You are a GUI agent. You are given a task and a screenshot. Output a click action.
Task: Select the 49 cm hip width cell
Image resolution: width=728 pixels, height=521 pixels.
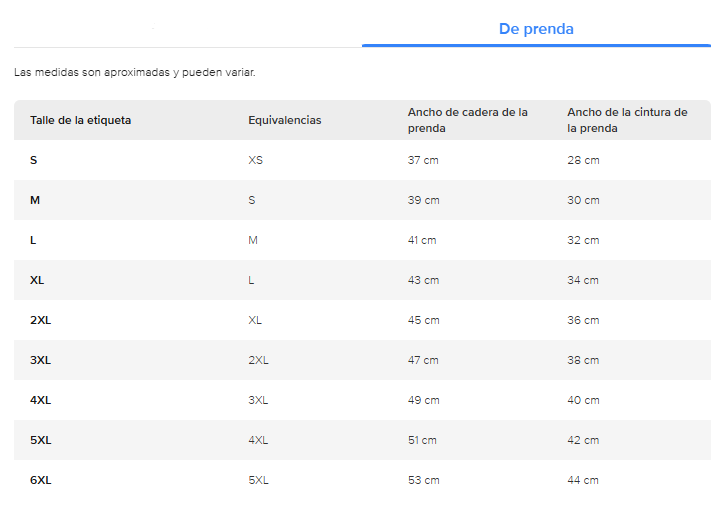tap(423, 400)
